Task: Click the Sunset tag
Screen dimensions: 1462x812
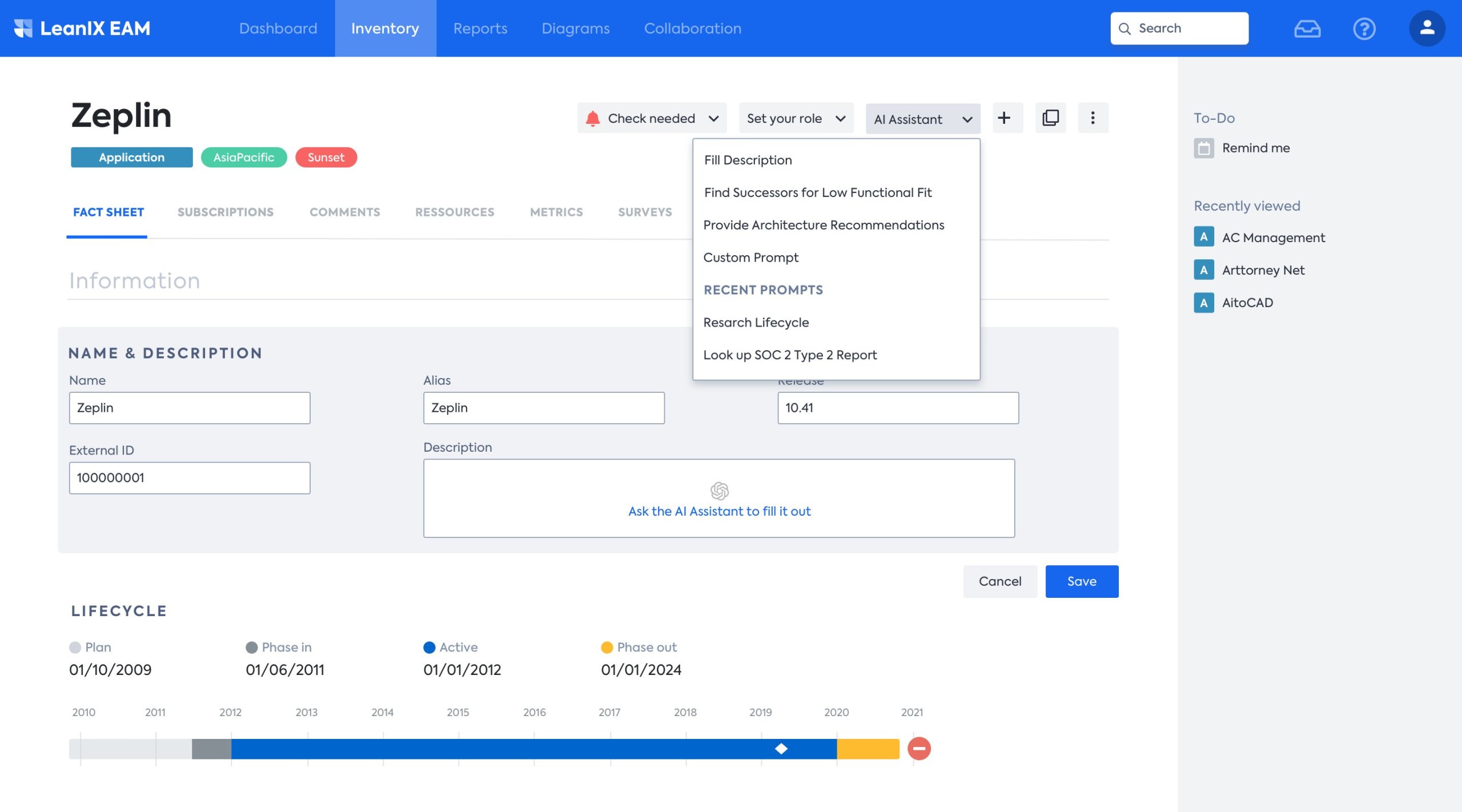Action: coord(326,157)
